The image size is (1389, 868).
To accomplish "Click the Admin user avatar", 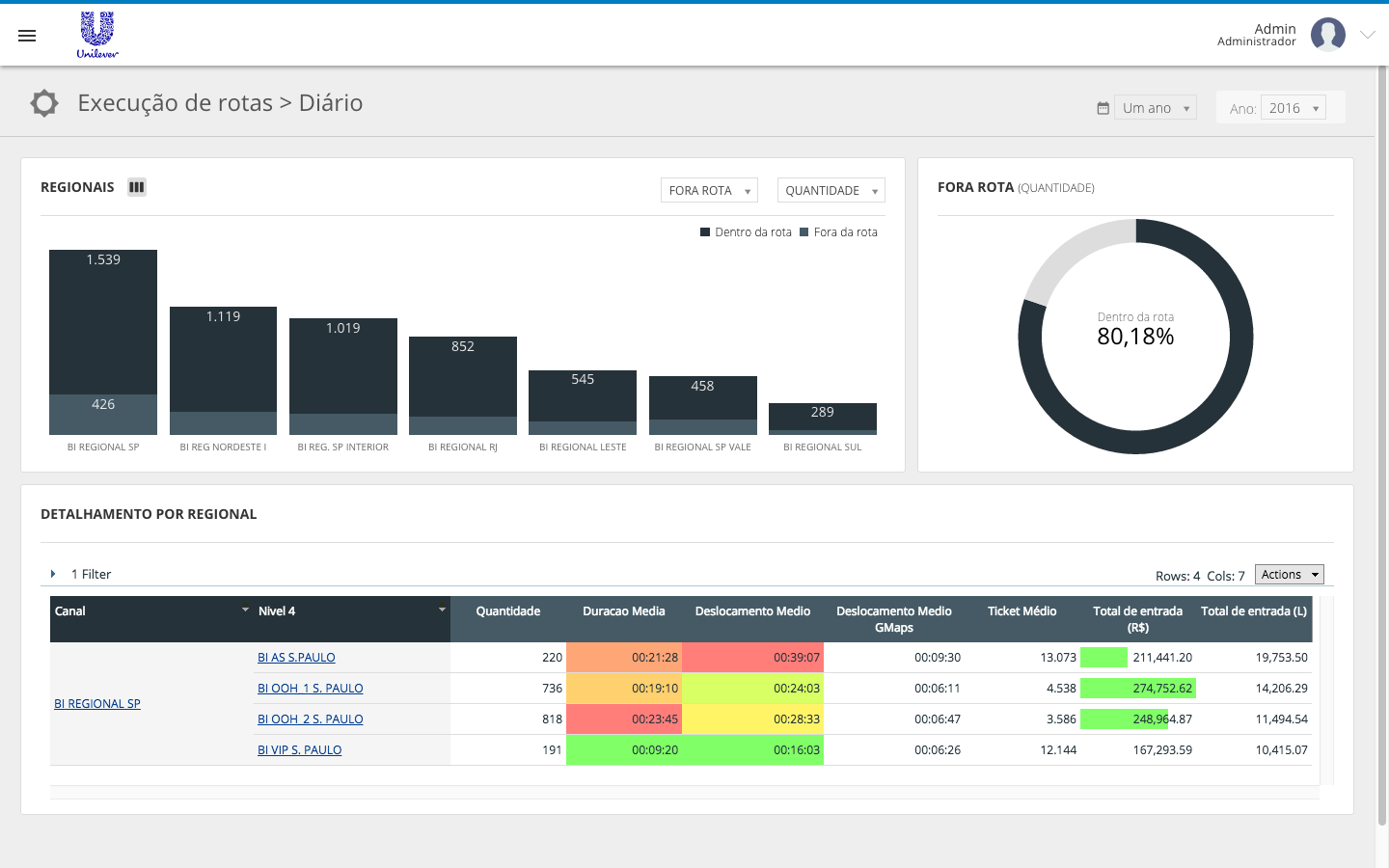I will coord(1328,35).
